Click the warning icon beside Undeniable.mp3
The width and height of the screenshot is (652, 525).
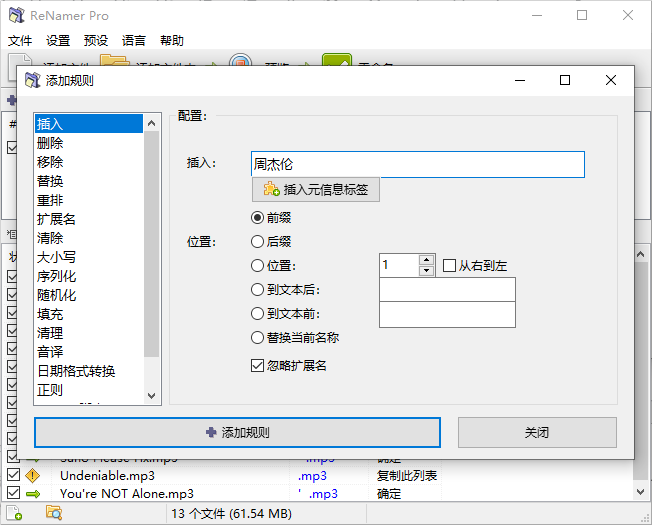click(32, 476)
